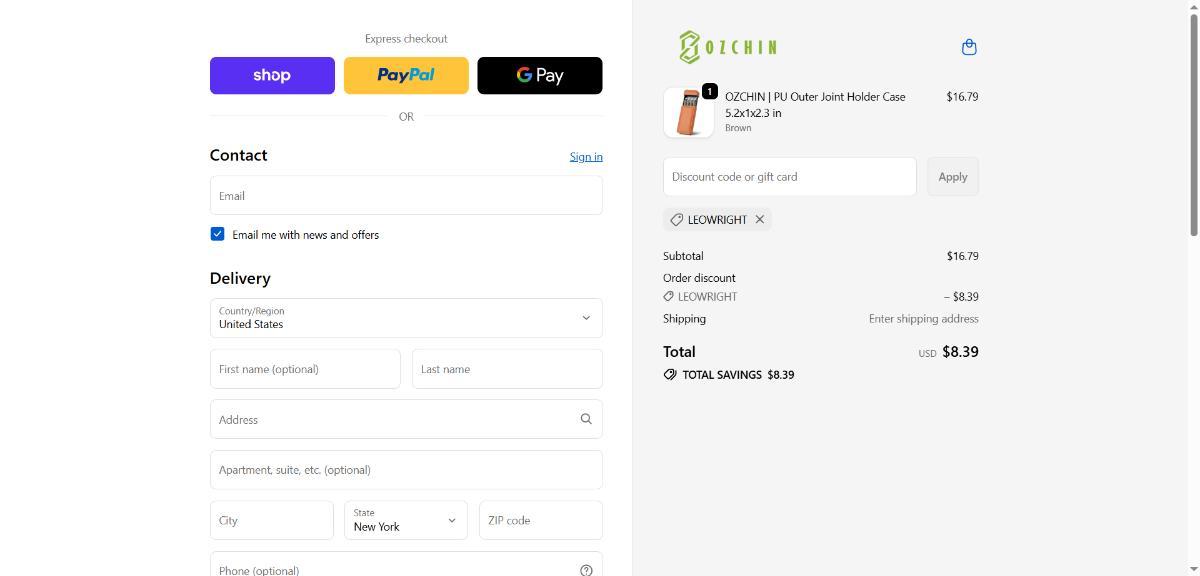Click the ZIP code field
Image resolution: width=1200 pixels, height=576 pixels.
(x=540, y=520)
